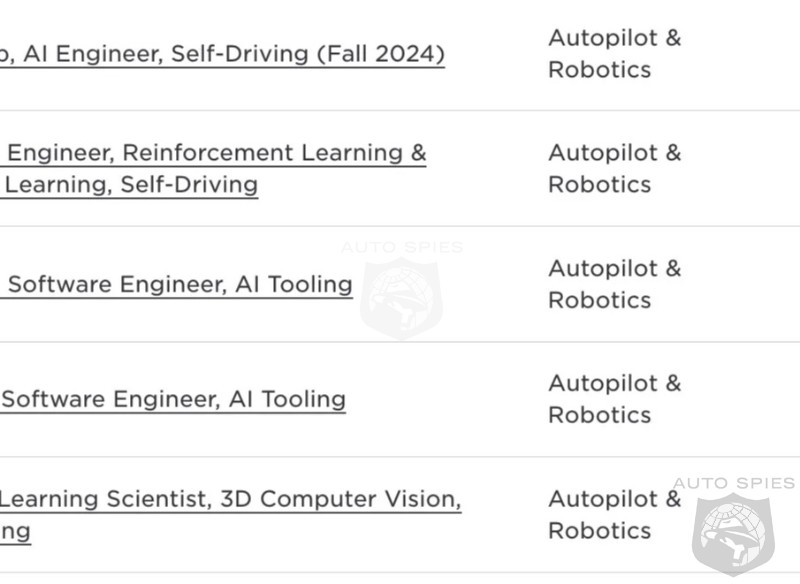This screenshot has width=800, height=584.
Task: Click the wrapped "Learning, Self-Driving" link line
Action: pos(129,185)
